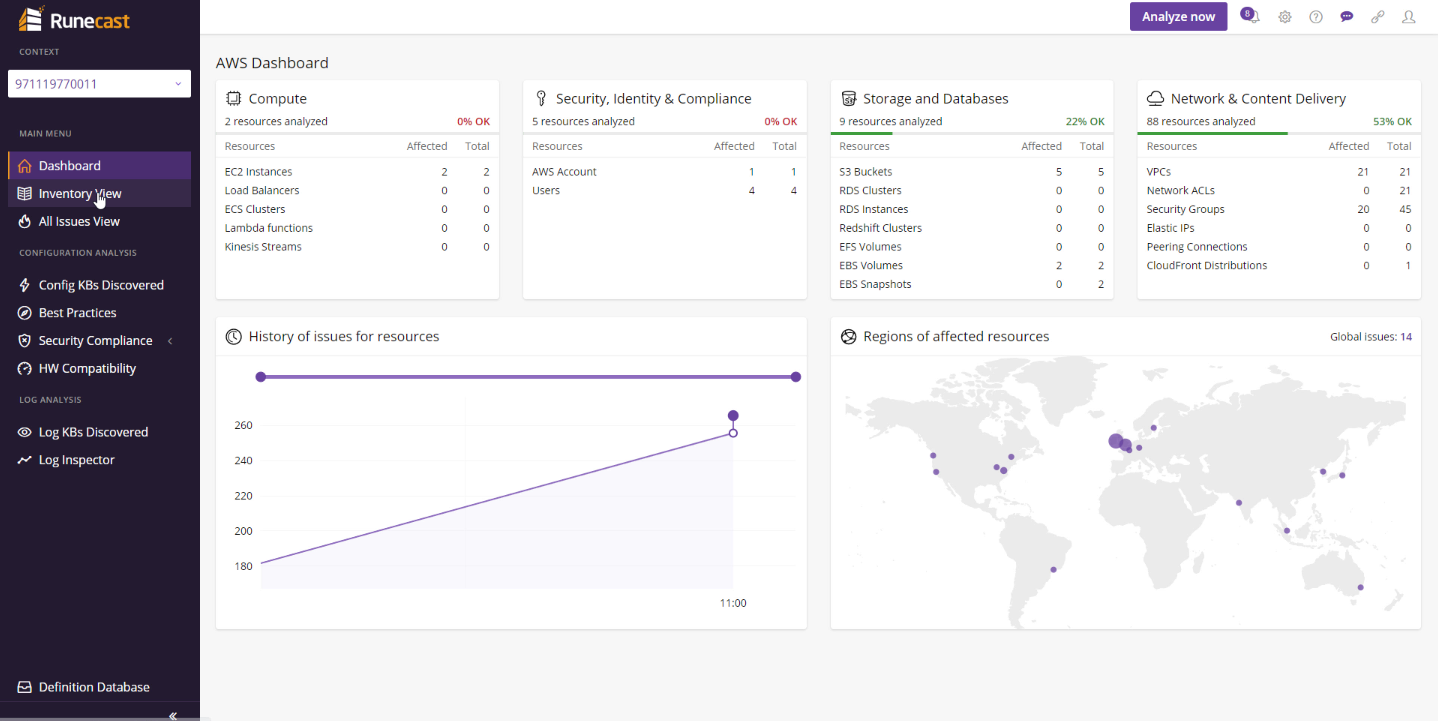Move the left handle of the history range slider
Screen dimensions: 1438x721
tap(261, 377)
